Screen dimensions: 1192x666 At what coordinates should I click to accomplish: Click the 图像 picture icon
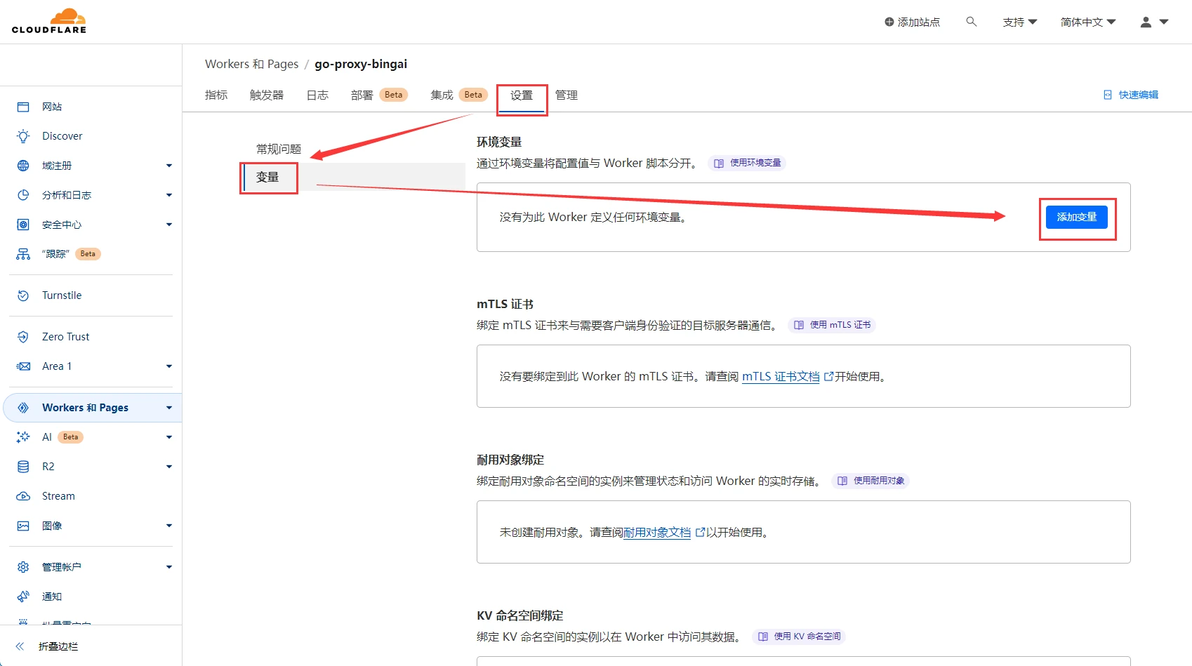pyautogui.click(x=24, y=526)
